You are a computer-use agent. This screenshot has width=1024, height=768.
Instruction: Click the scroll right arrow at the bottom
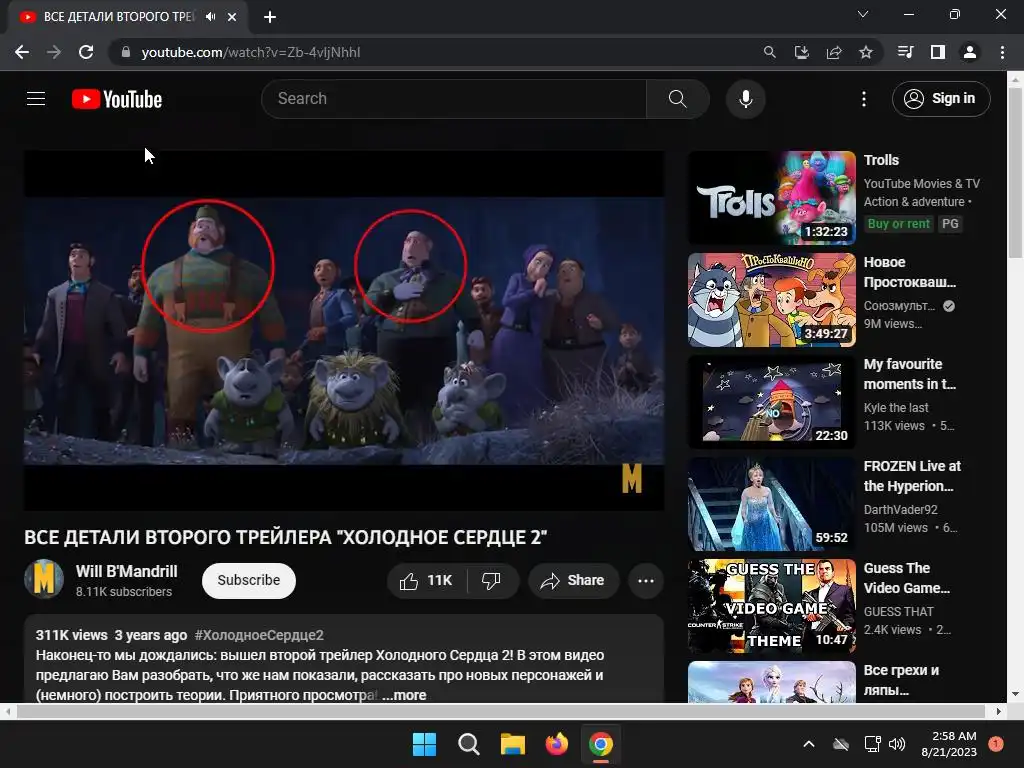(x=999, y=711)
